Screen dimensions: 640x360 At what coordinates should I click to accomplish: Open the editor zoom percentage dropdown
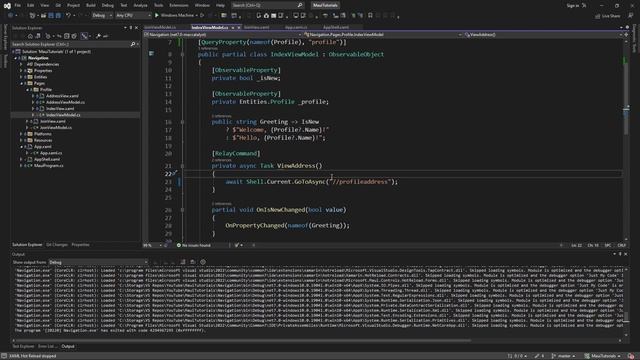click(152, 245)
